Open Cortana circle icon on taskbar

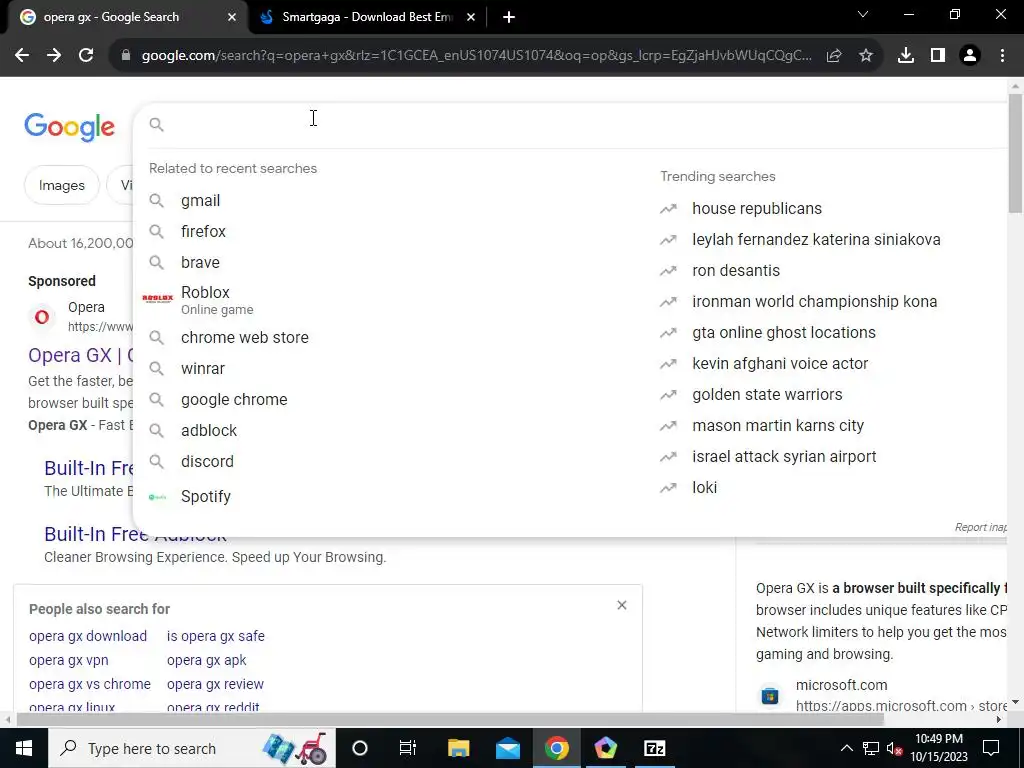click(x=360, y=748)
